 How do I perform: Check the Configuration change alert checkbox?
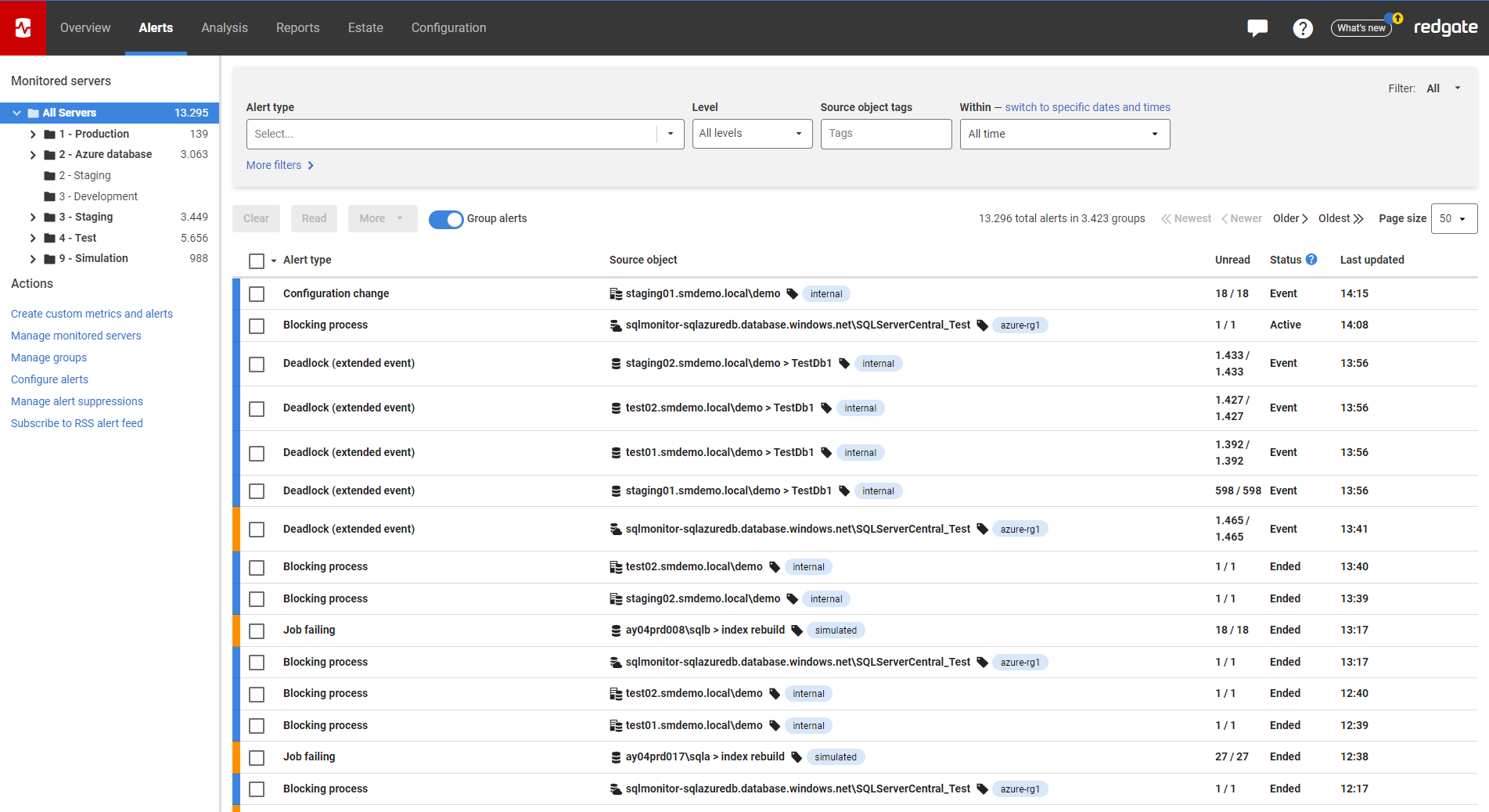(x=257, y=294)
